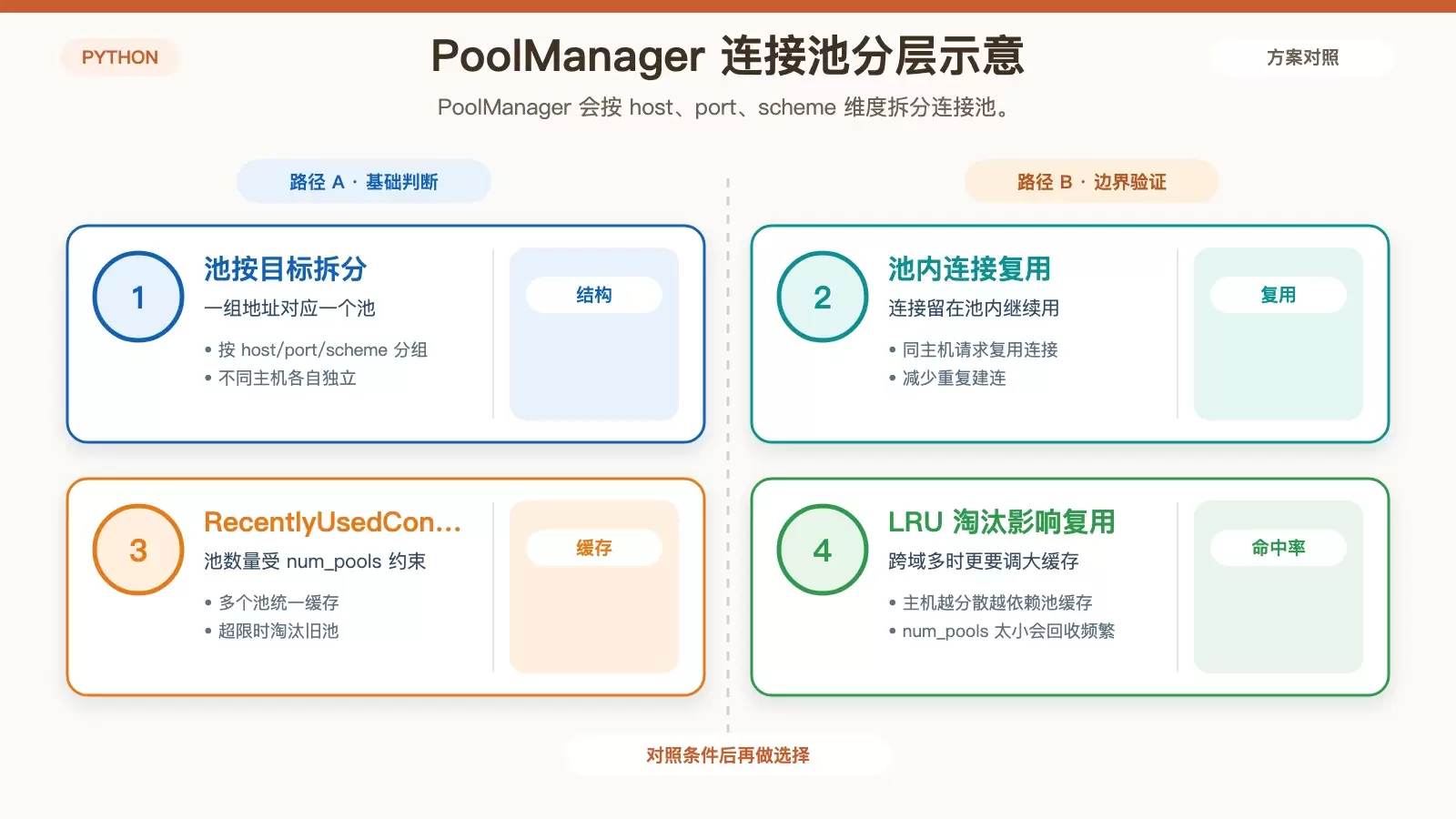This screenshot has height=819, width=1456.
Task: Click the 复用 tag pill
Action: click(1279, 295)
